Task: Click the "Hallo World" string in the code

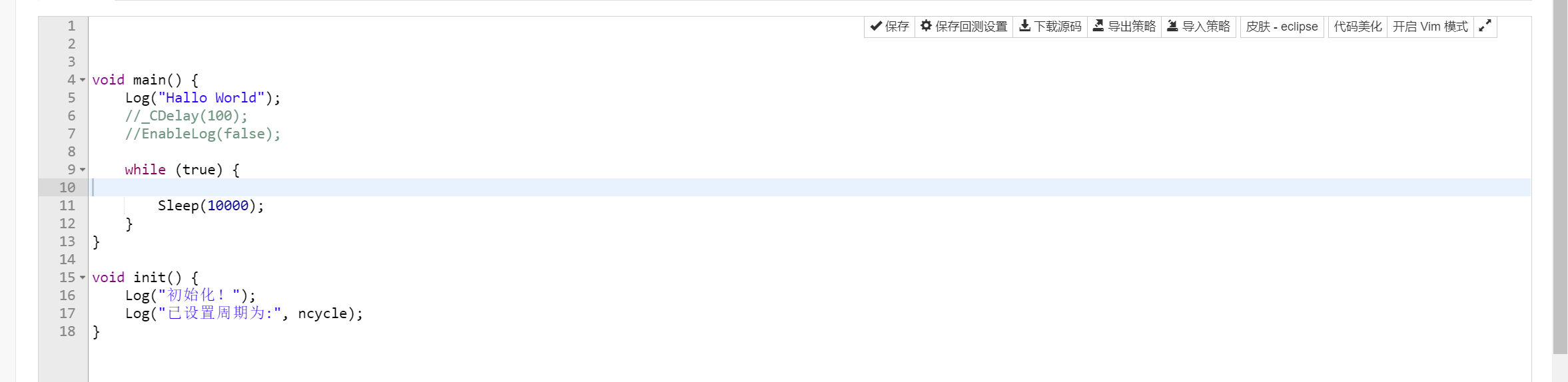Action: [211, 98]
